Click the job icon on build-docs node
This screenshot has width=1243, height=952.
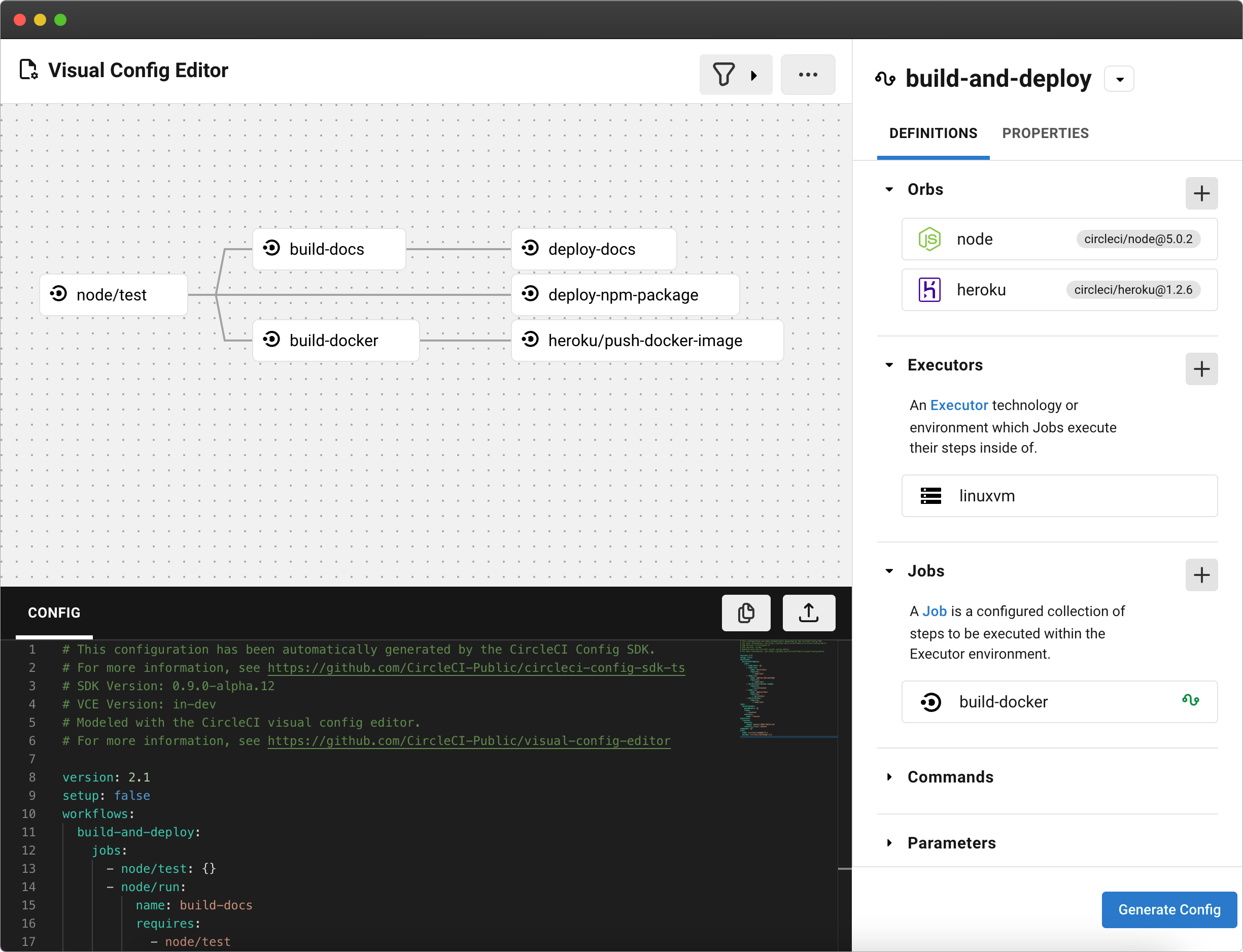click(x=271, y=248)
